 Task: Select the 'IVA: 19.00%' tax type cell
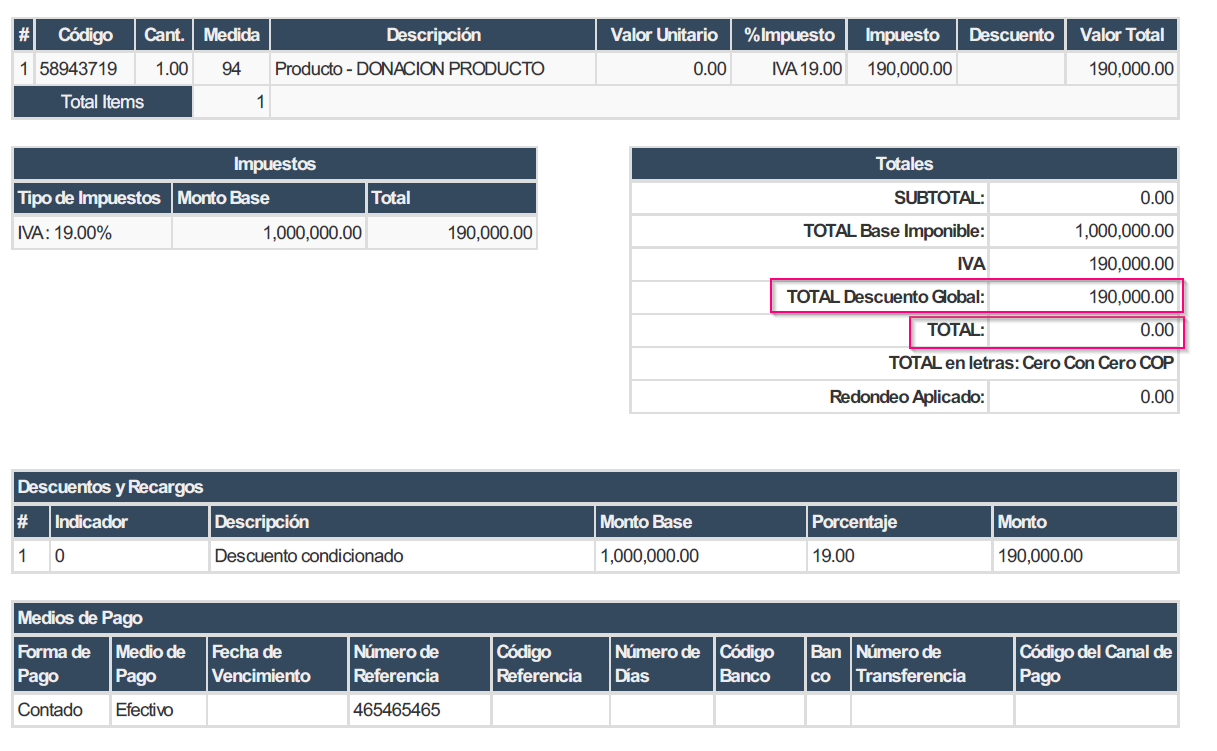pyautogui.click(x=66, y=233)
